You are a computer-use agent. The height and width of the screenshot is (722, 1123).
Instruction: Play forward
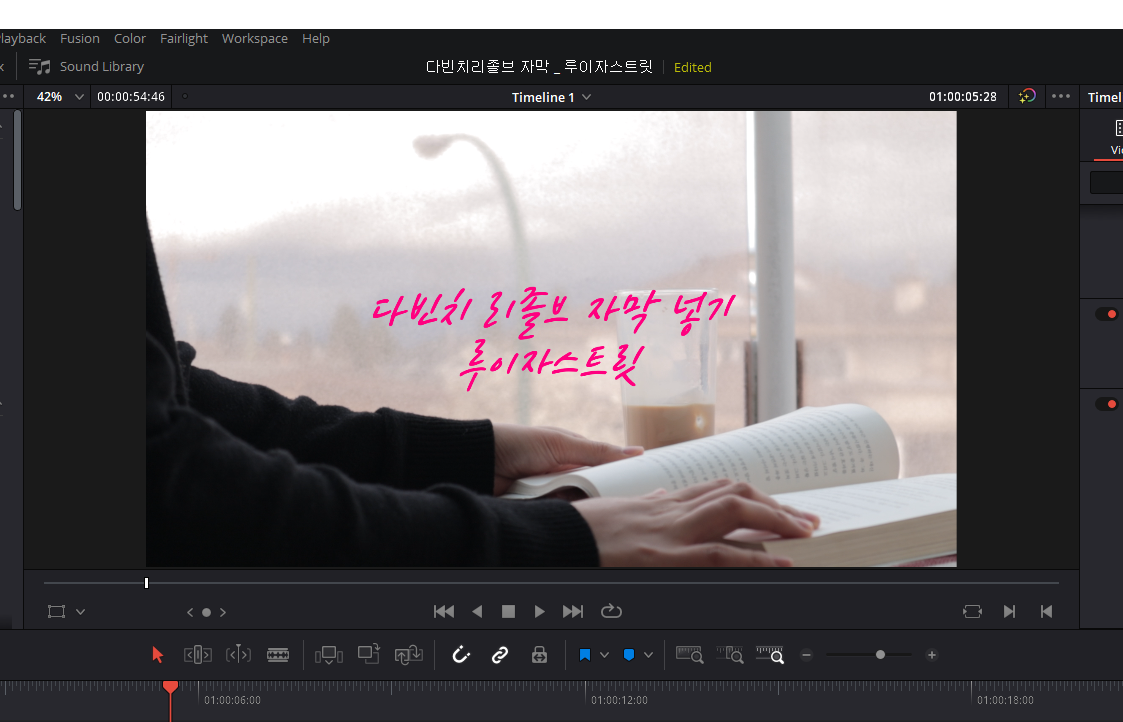[x=539, y=612]
